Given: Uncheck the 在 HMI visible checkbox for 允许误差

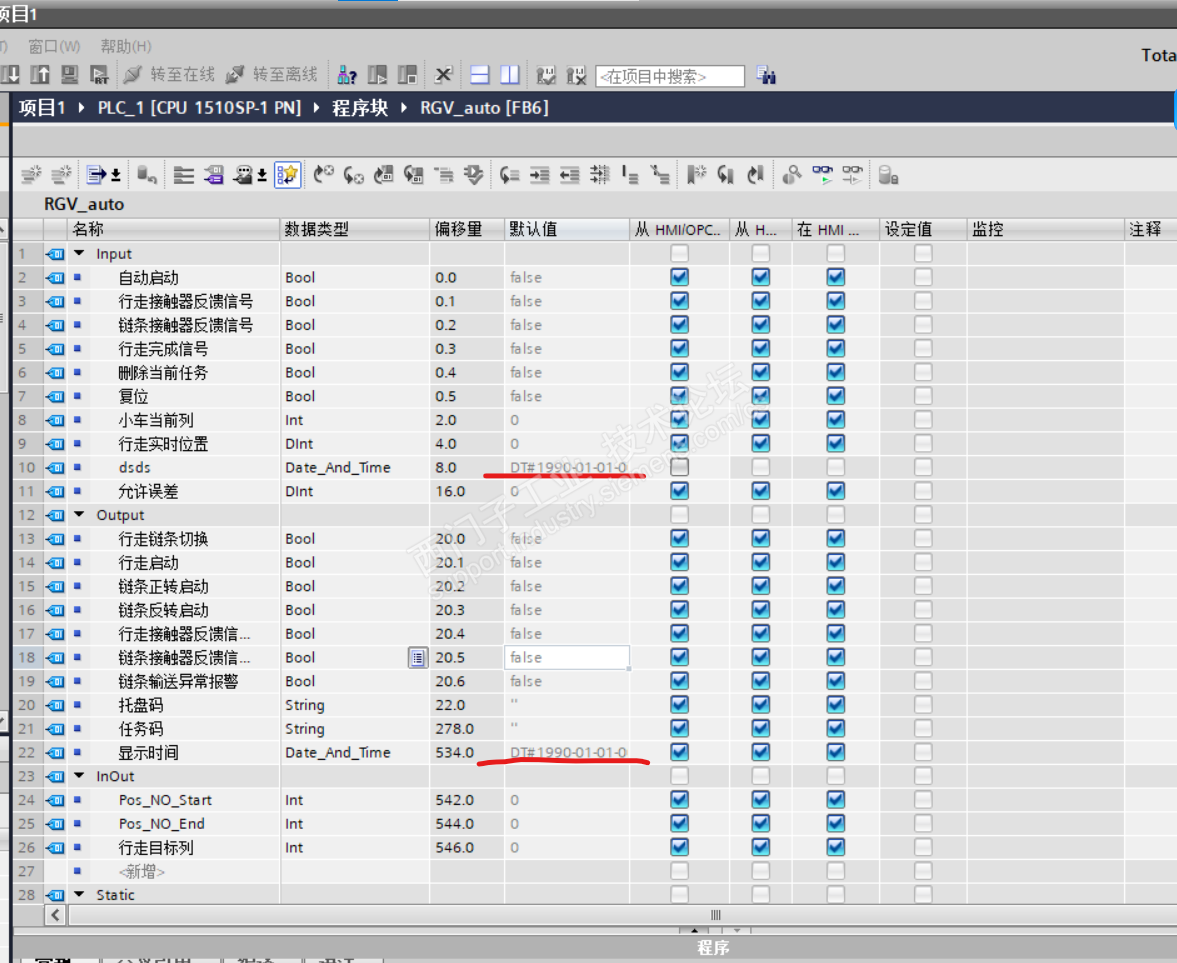Looking at the screenshot, I should (x=835, y=491).
